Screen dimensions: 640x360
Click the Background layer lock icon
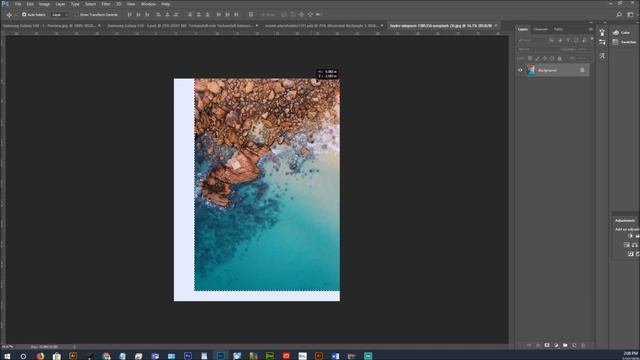pyautogui.click(x=582, y=70)
